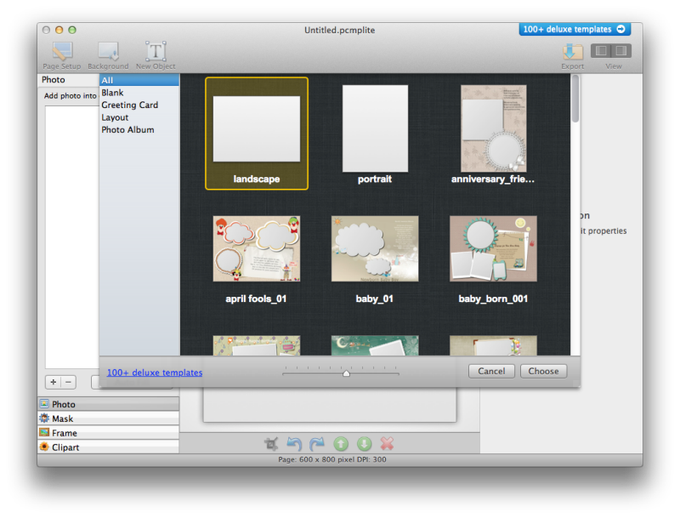
Task: Undo with the blue back arrow
Action: point(294,443)
